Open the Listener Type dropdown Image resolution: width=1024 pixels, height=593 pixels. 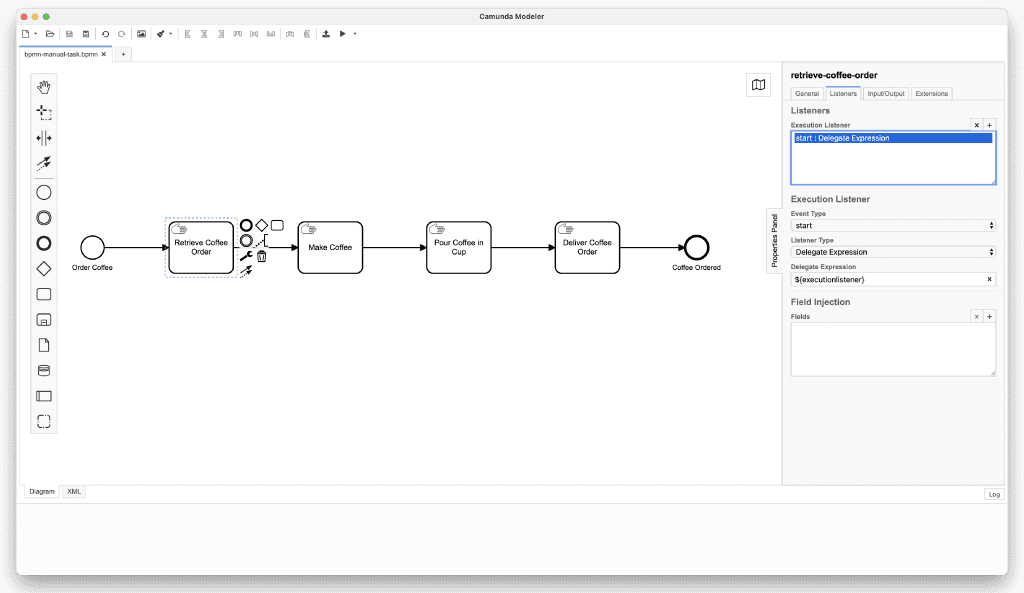coord(892,252)
